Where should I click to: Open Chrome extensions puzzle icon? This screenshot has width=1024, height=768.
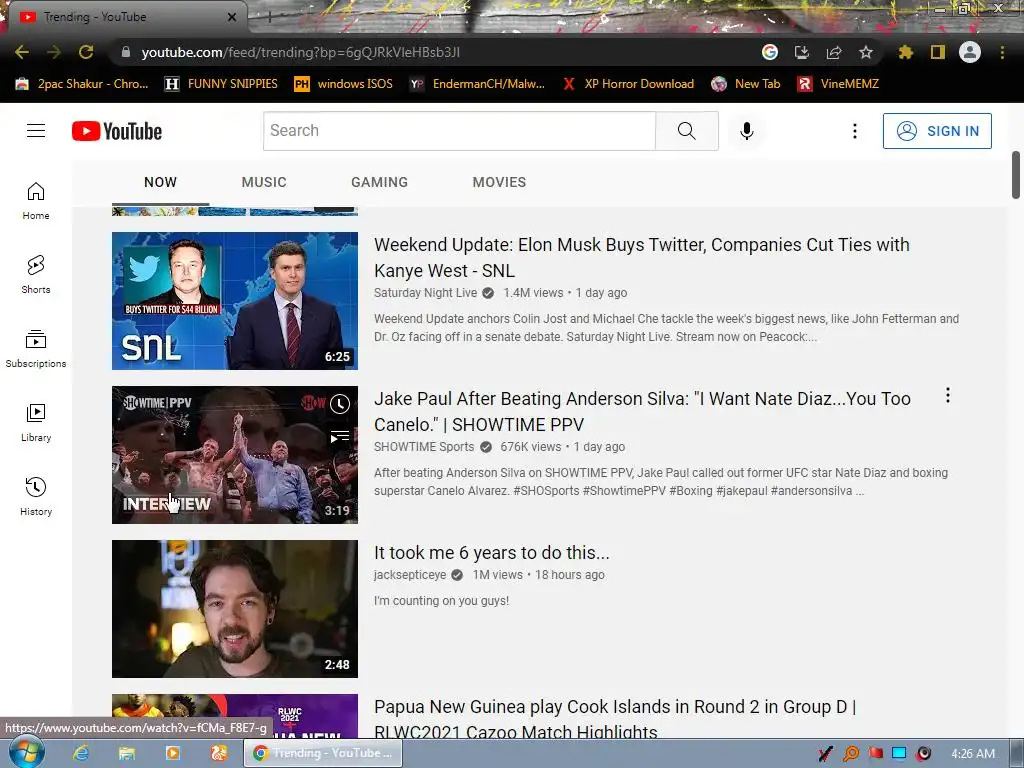[x=906, y=52]
